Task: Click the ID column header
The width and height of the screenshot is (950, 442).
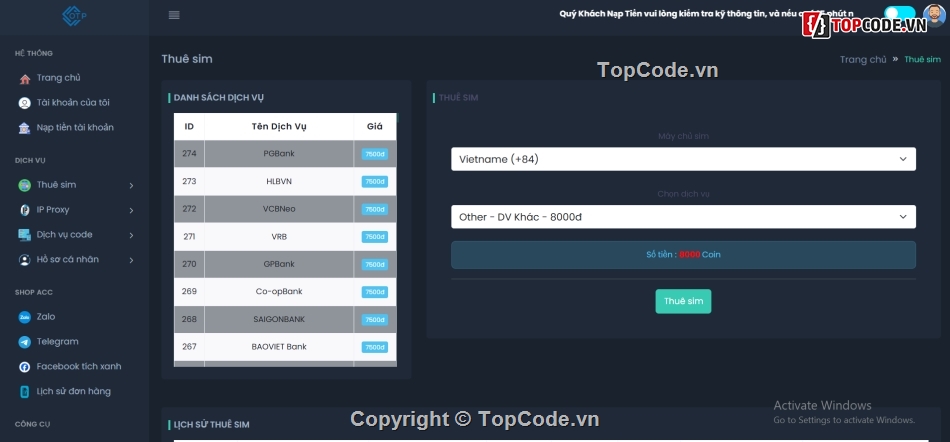Action: point(189,127)
